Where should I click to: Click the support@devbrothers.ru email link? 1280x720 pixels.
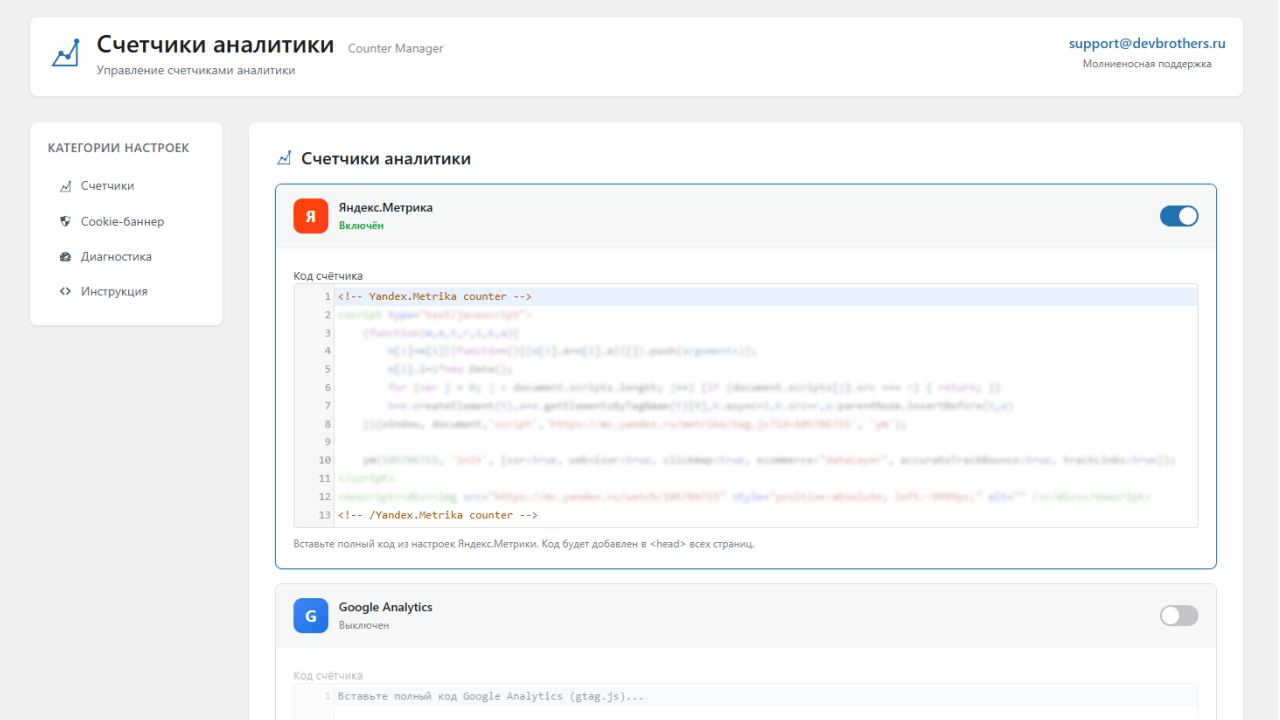tap(1147, 43)
